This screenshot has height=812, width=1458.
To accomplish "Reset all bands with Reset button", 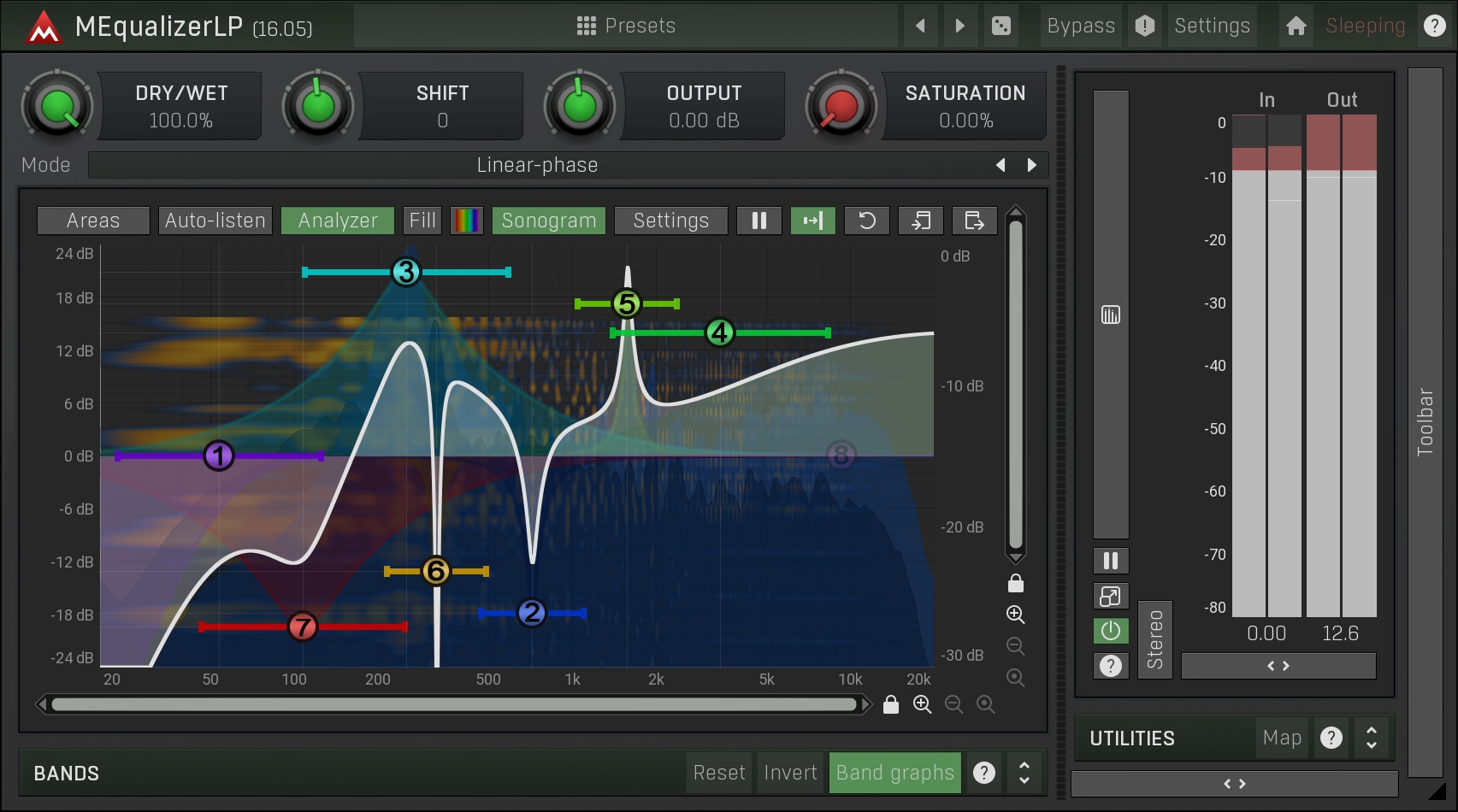I will coord(719,773).
